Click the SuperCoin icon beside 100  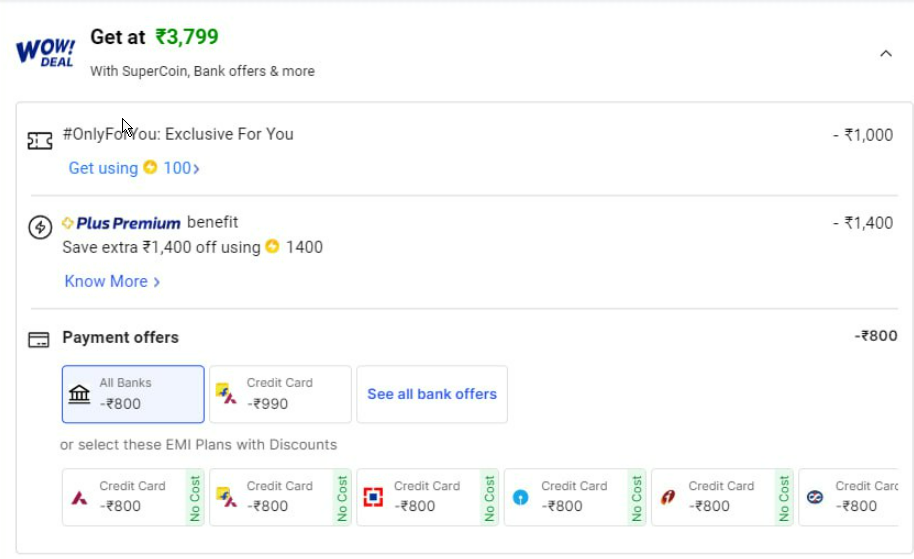click(x=150, y=167)
